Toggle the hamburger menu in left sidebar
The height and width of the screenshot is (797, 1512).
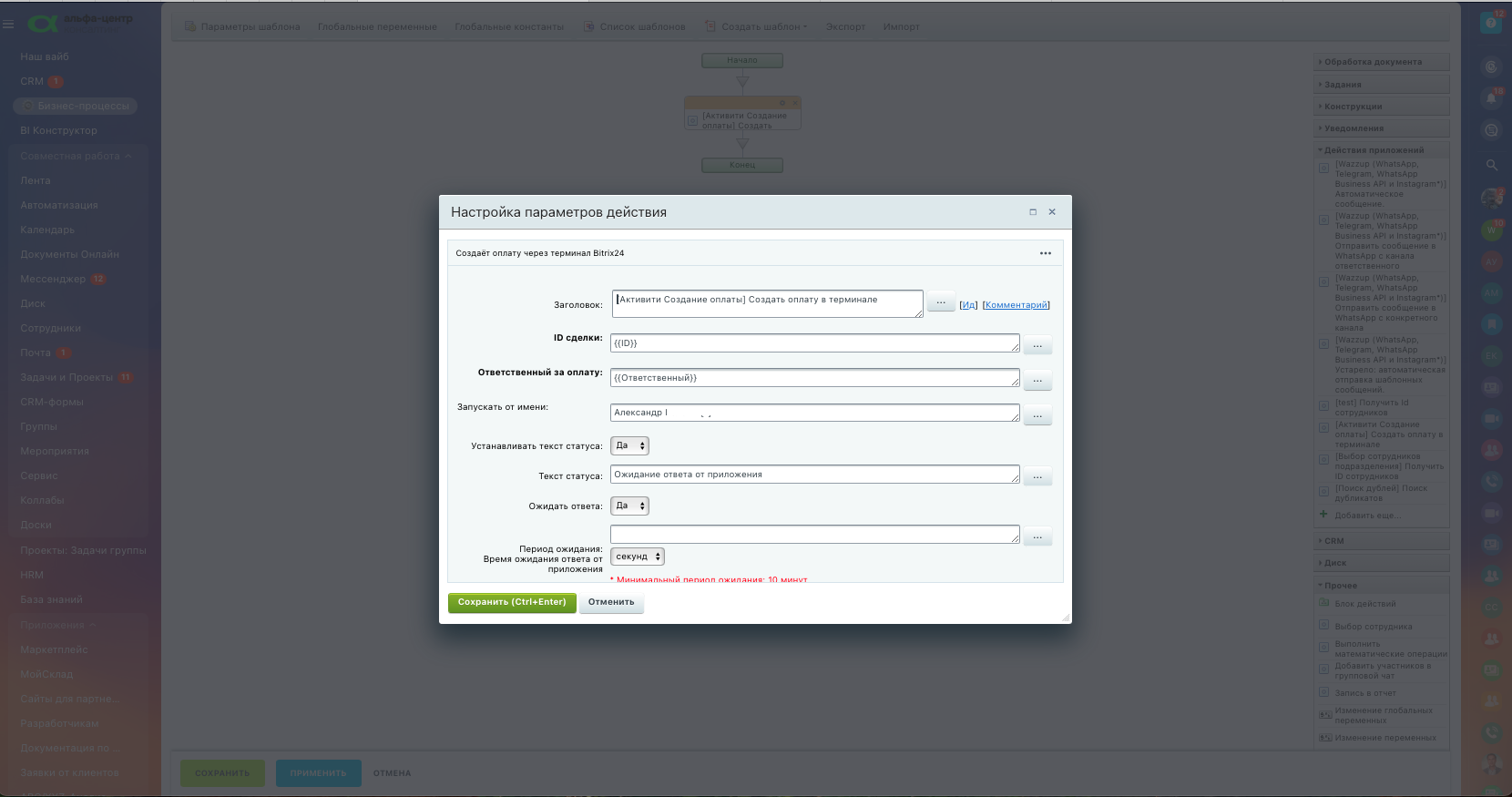(x=8, y=24)
